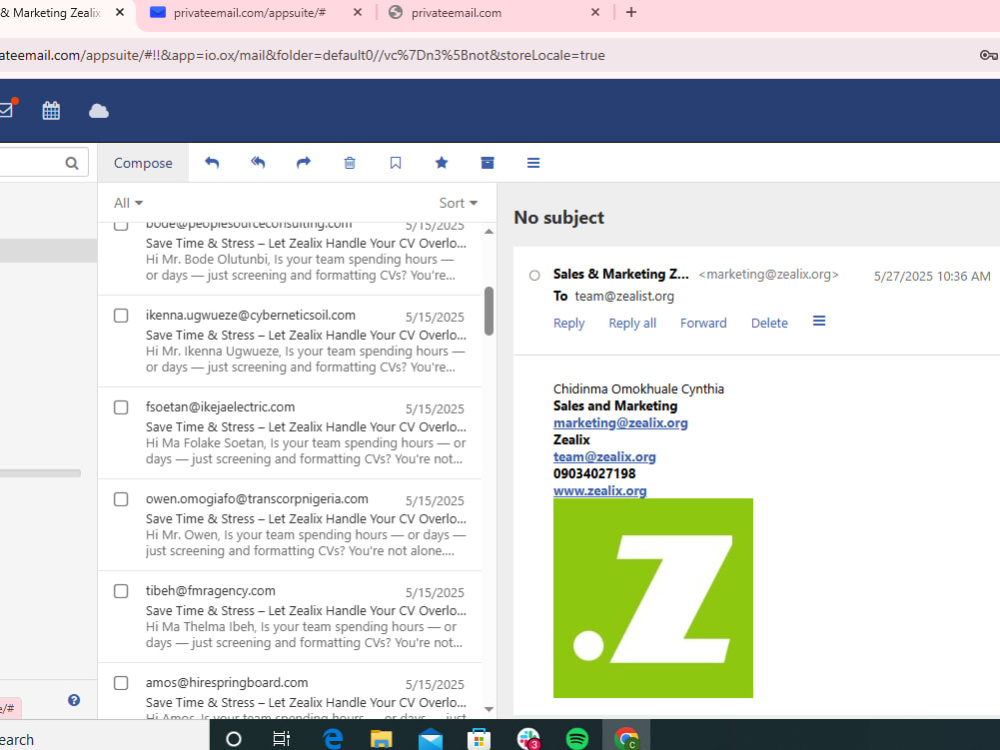
Task: Click the Chrome taskbar icon
Action: pos(626,739)
